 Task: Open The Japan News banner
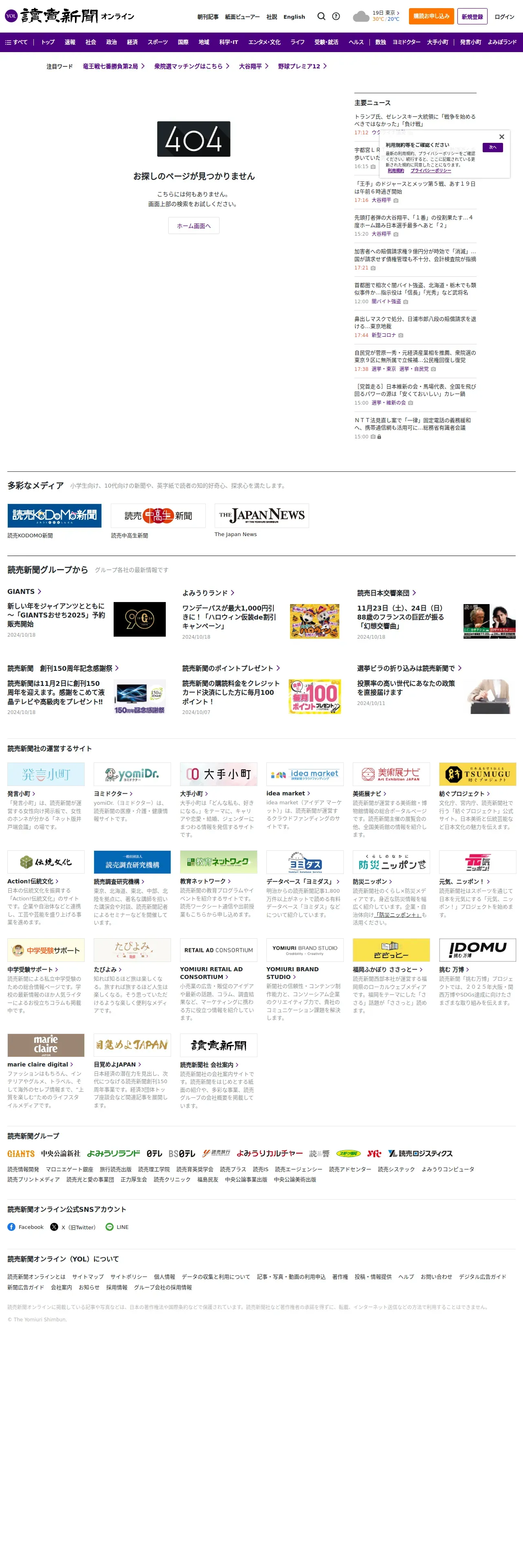click(x=262, y=515)
